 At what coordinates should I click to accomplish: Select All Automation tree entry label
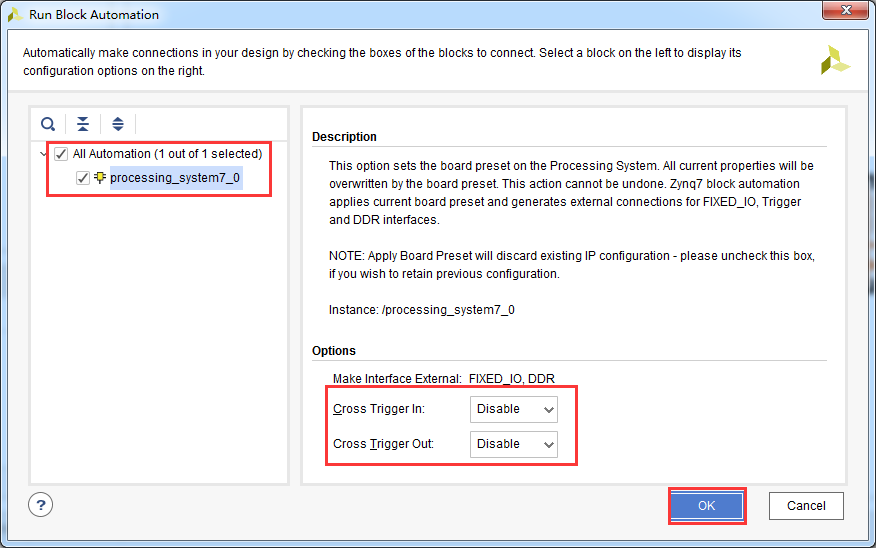tap(167, 154)
